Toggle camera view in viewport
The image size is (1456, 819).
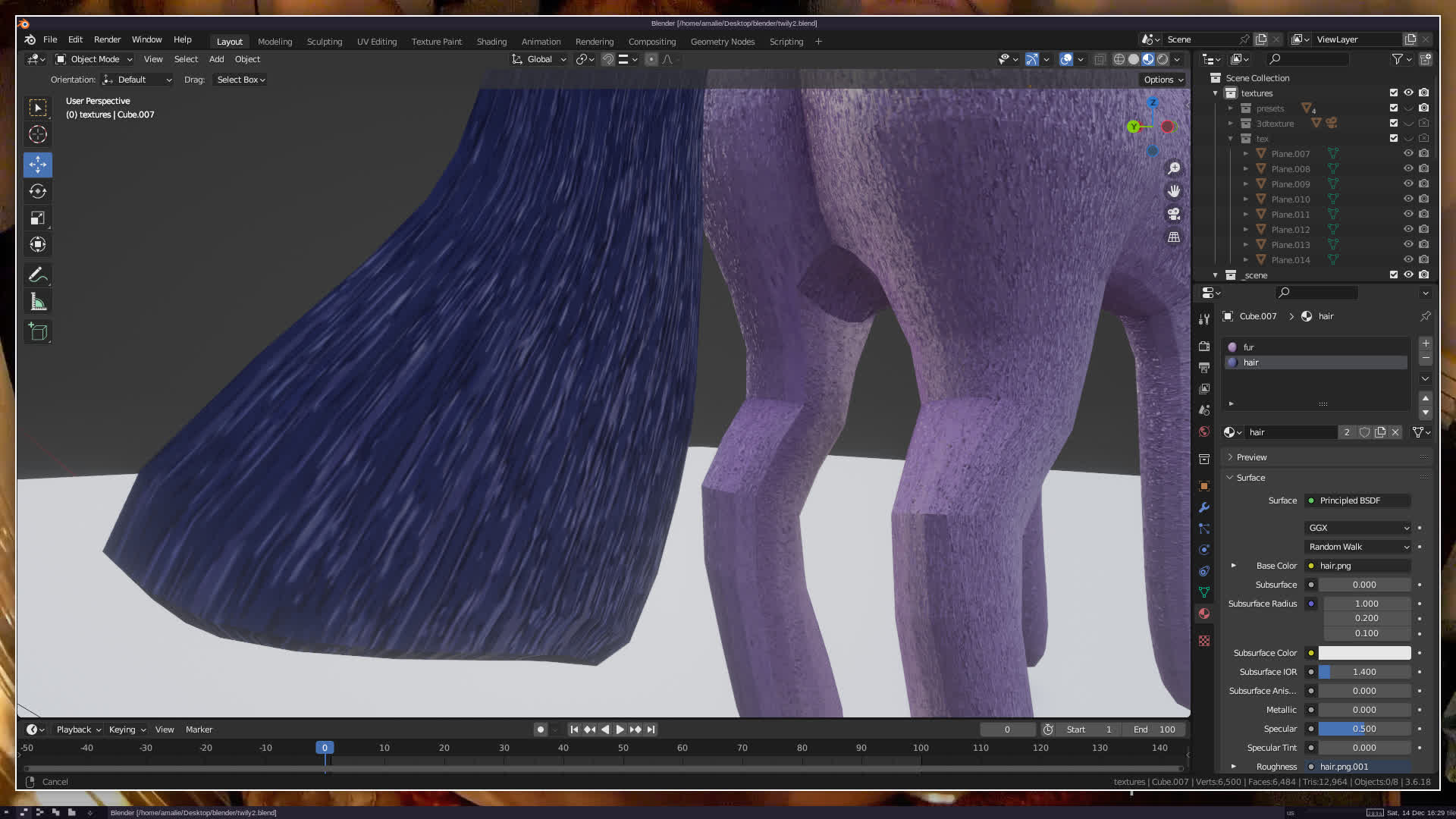click(x=1174, y=214)
